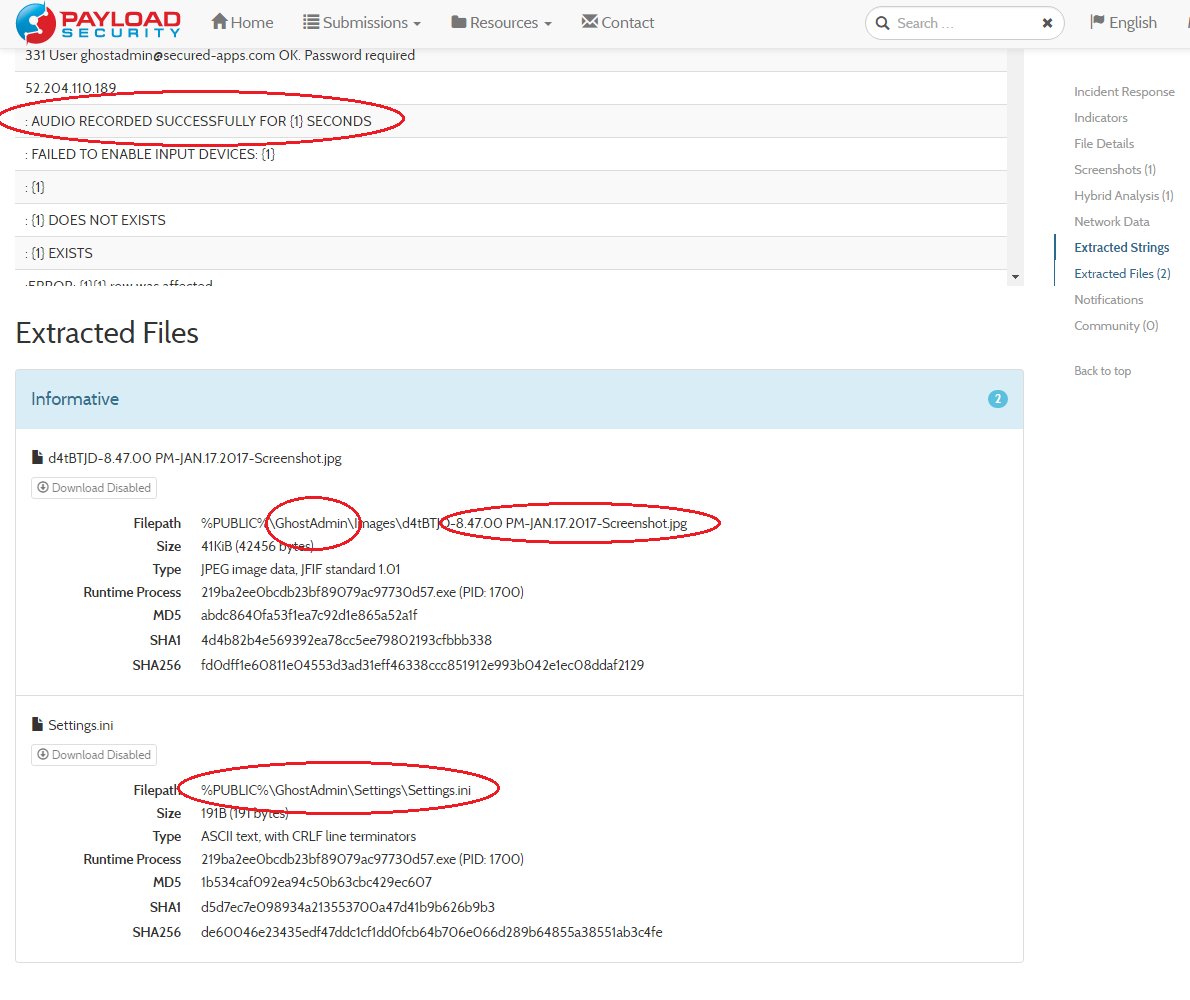Open the Contact page
The image size is (1190, 1000).
point(617,23)
